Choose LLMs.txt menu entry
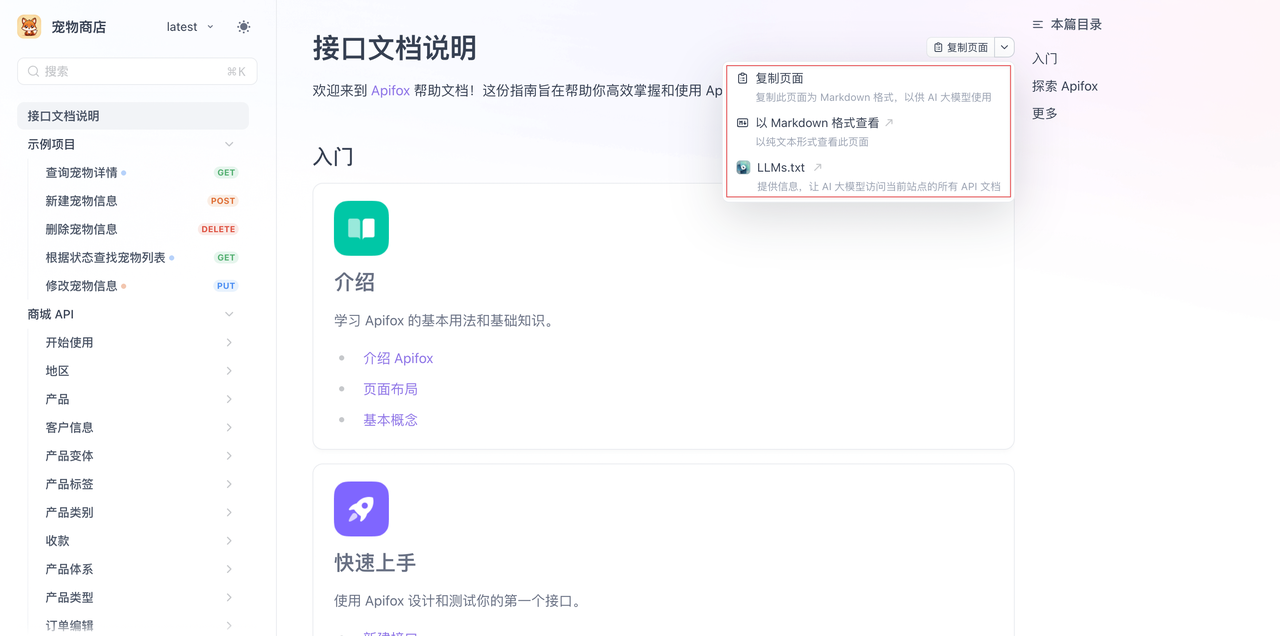The image size is (1280, 636). pos(869,176)
